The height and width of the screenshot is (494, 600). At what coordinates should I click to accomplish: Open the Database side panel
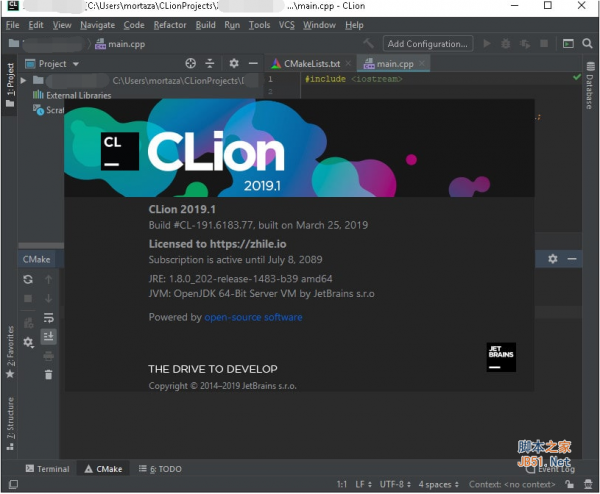[x=590, y=85]
